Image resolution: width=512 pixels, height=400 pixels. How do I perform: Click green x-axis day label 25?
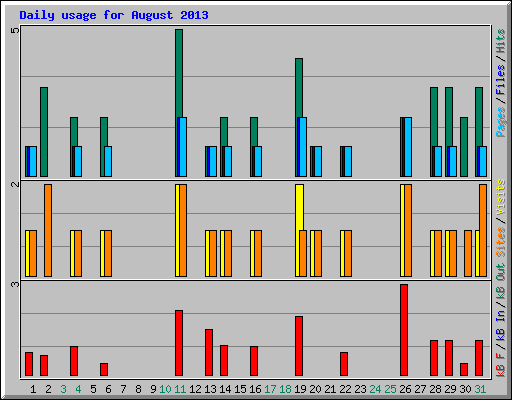coord(390,389)
